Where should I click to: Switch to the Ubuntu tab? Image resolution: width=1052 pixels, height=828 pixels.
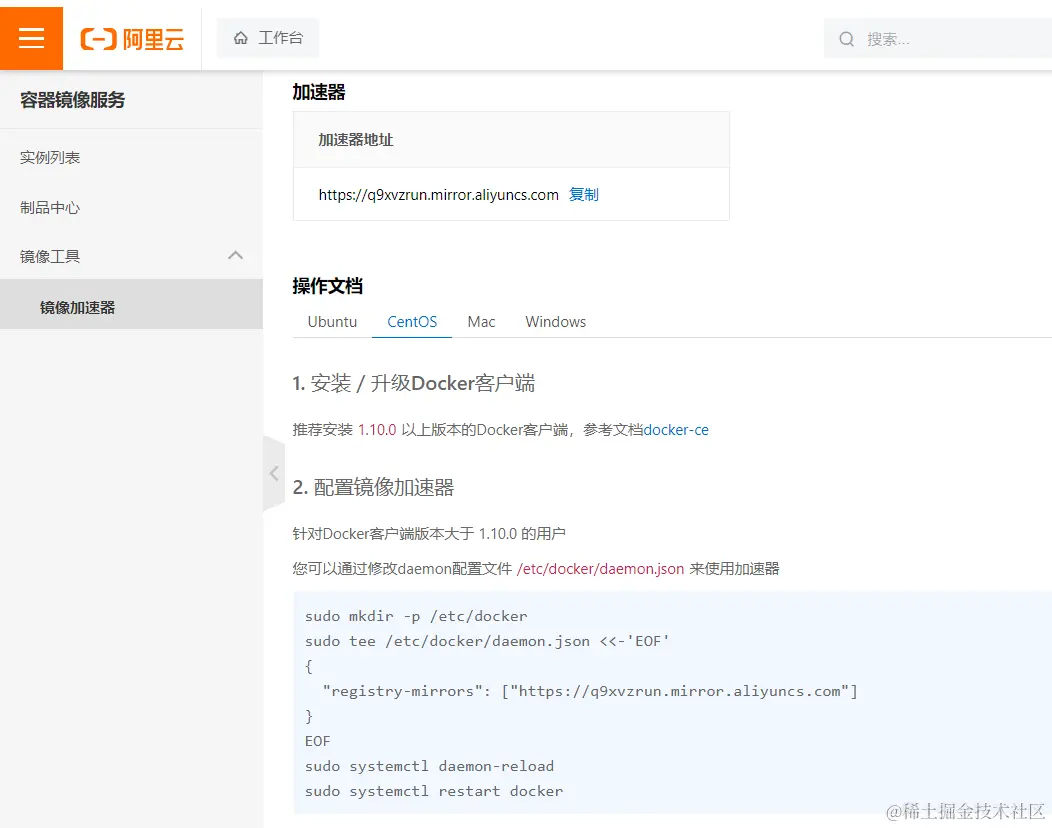click(332, 322)
